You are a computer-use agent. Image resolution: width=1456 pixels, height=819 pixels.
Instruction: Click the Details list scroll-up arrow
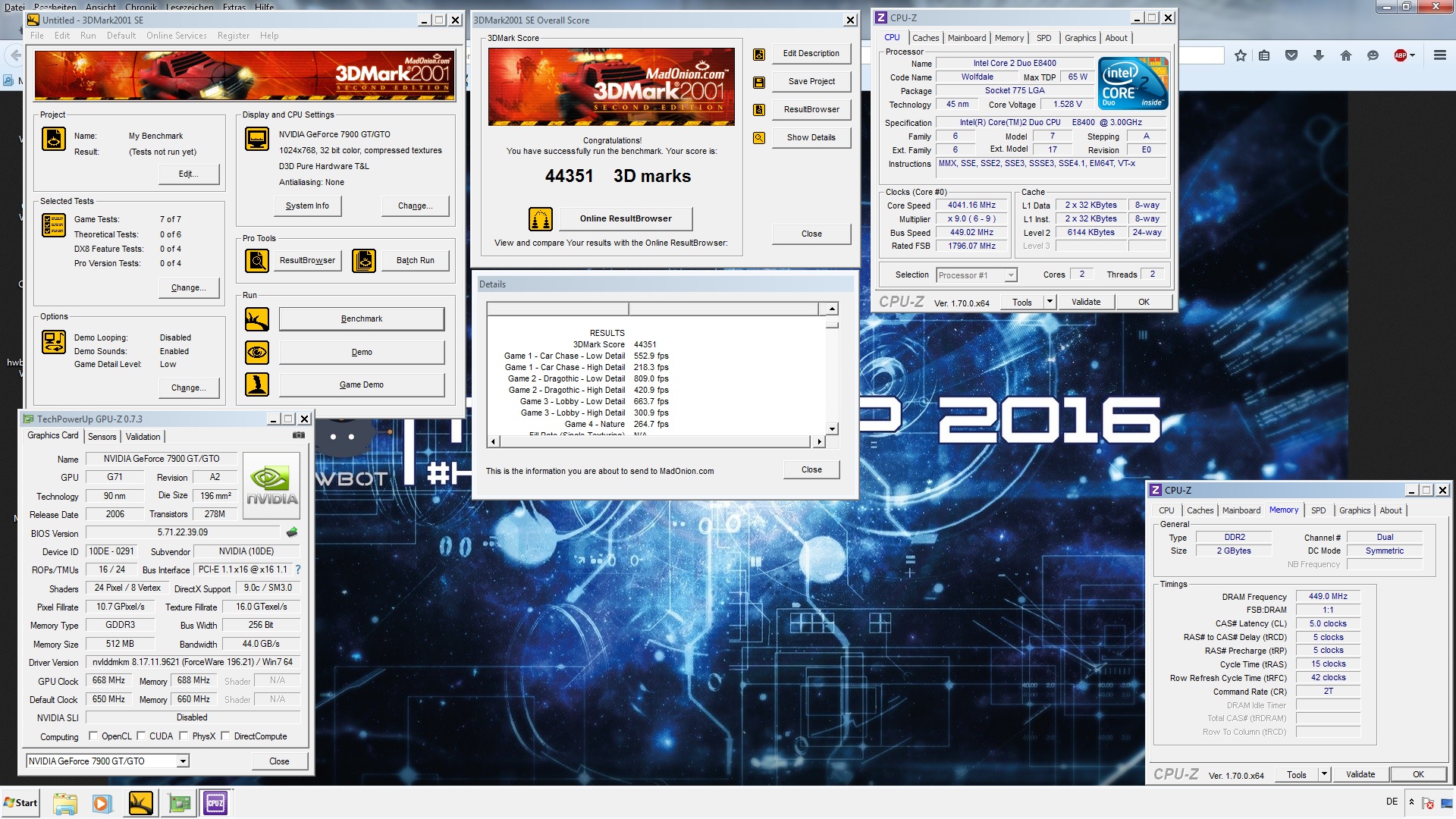coord(832,309)
